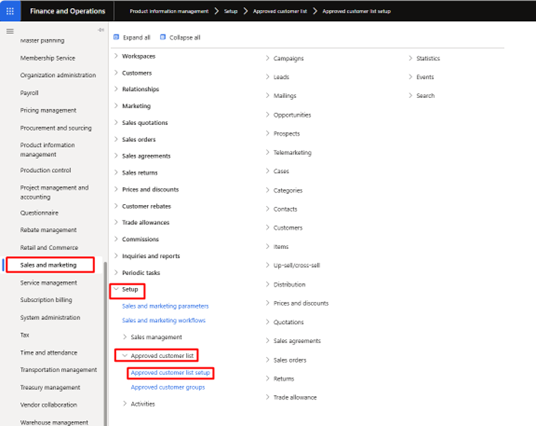Select Tax module
This screenshot has width=536, height=426.
pos(25,335)
